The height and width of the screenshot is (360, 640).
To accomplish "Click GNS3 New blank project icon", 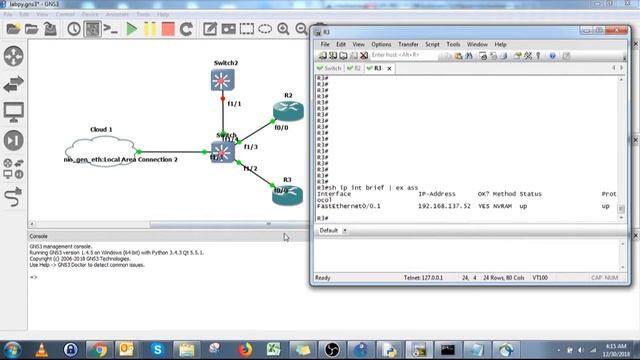I will (13, 29).
